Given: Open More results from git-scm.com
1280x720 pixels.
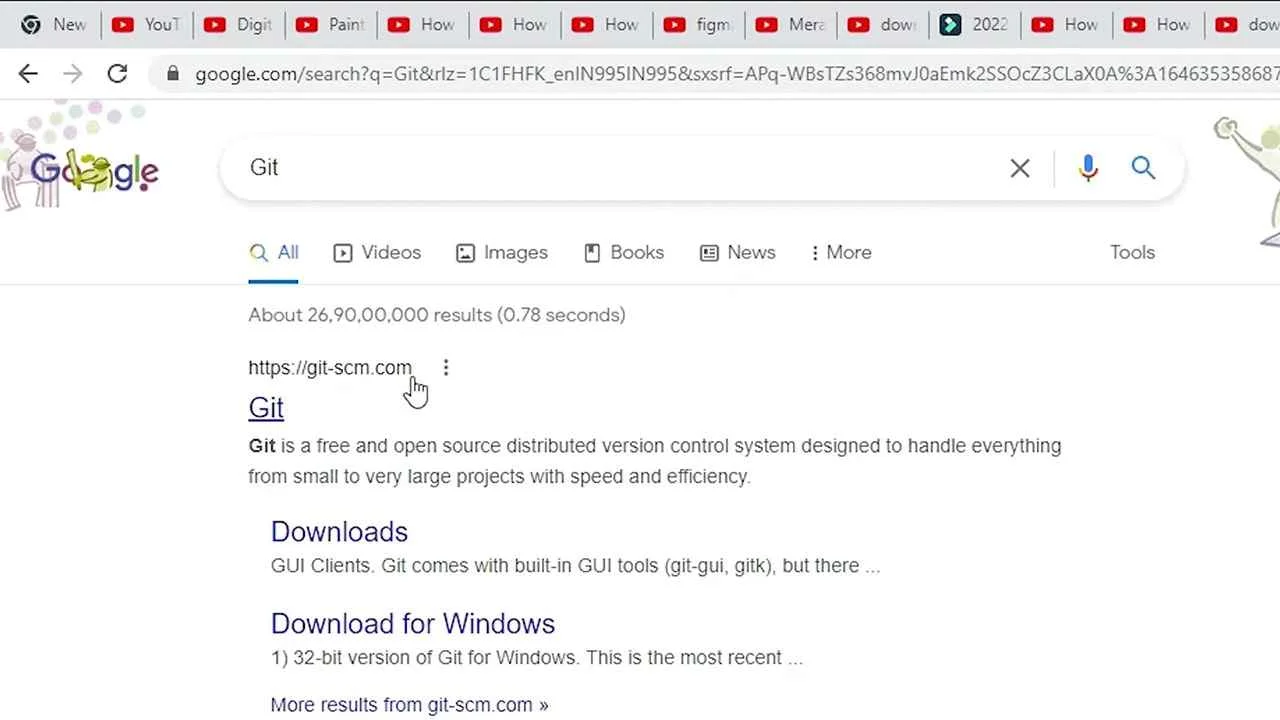Looking at the screenshot, I should point(409,705).
